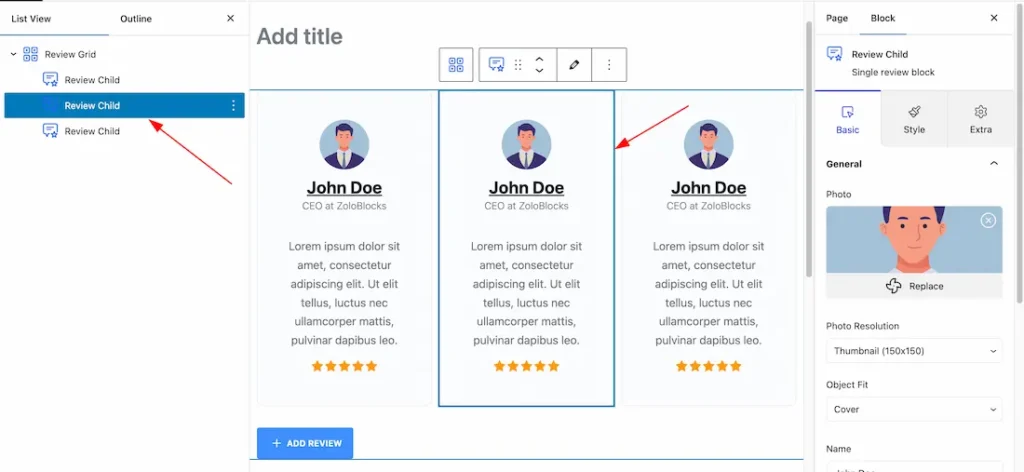Close the block settings sidebar
This screenshot has width=1024, height=472.
coord(994,18)
